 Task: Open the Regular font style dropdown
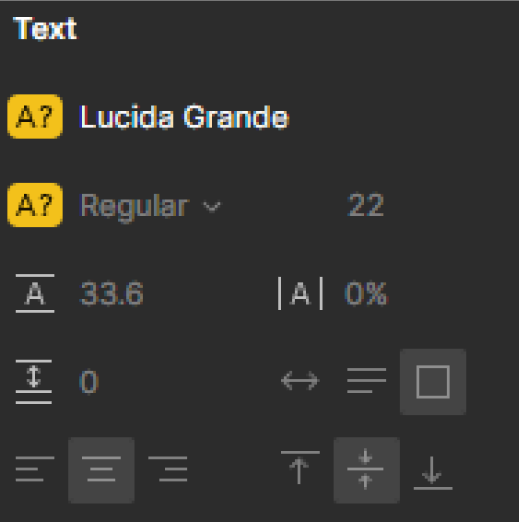click(150, 206)
